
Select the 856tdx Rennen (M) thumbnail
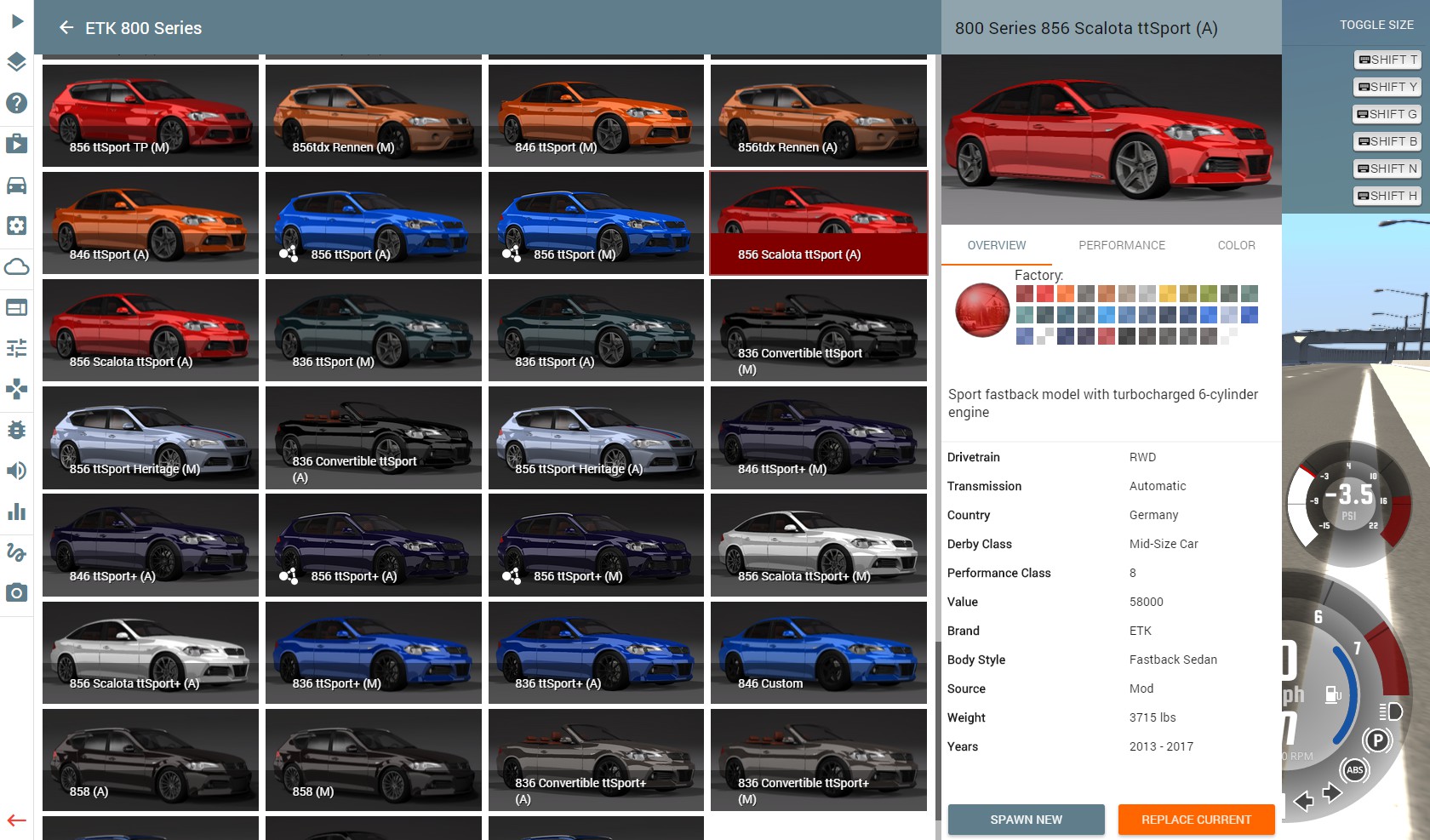click(374, 116)
